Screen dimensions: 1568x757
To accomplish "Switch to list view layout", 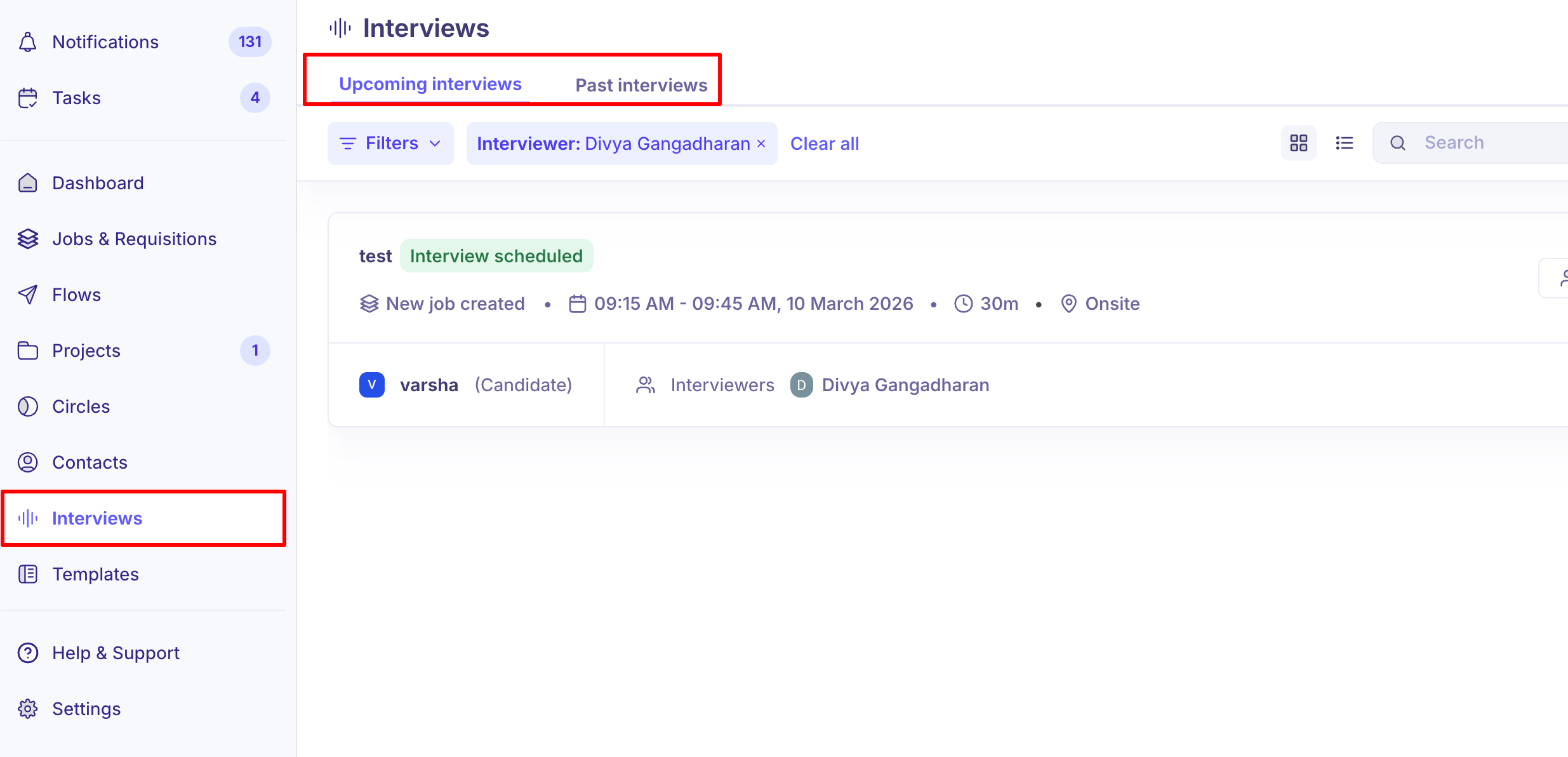I will point(1344,143).
